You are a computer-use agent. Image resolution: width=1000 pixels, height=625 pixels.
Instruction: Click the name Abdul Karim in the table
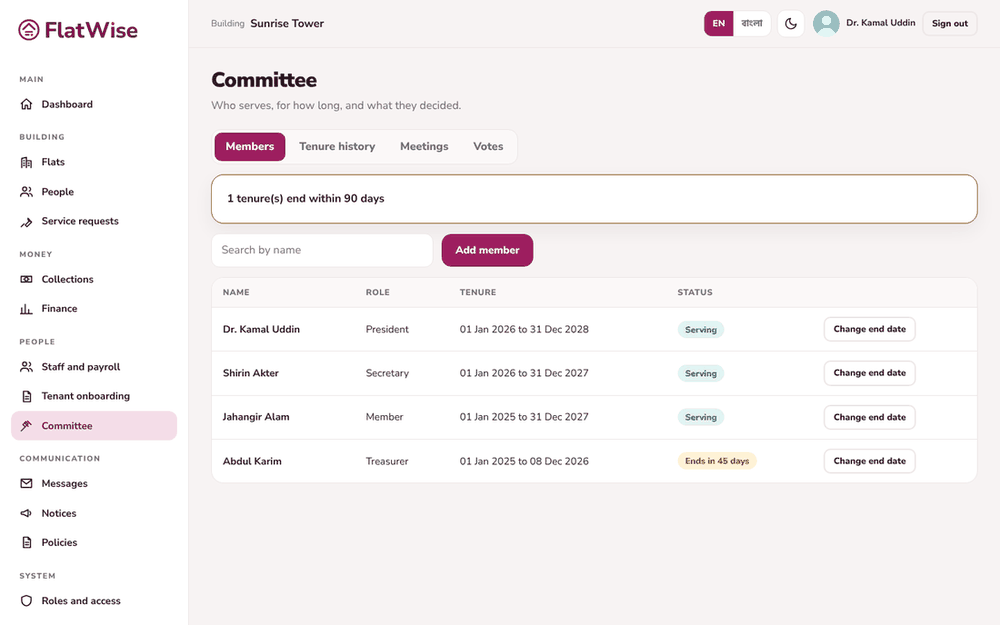(x=252, y=461)
